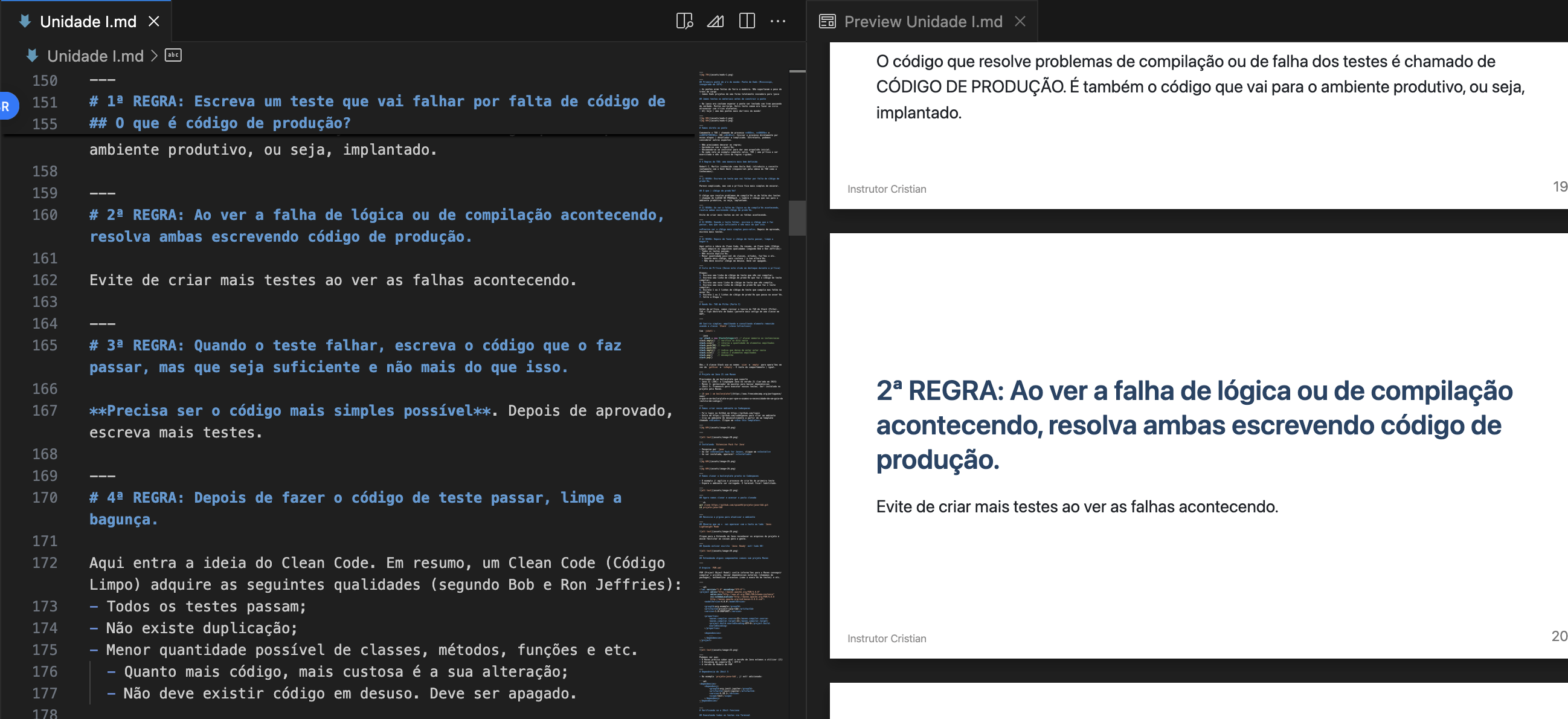Click the word 'bagunça.' in the editor
This screenshot has height=719, width=1568.
tap(124, 520)
